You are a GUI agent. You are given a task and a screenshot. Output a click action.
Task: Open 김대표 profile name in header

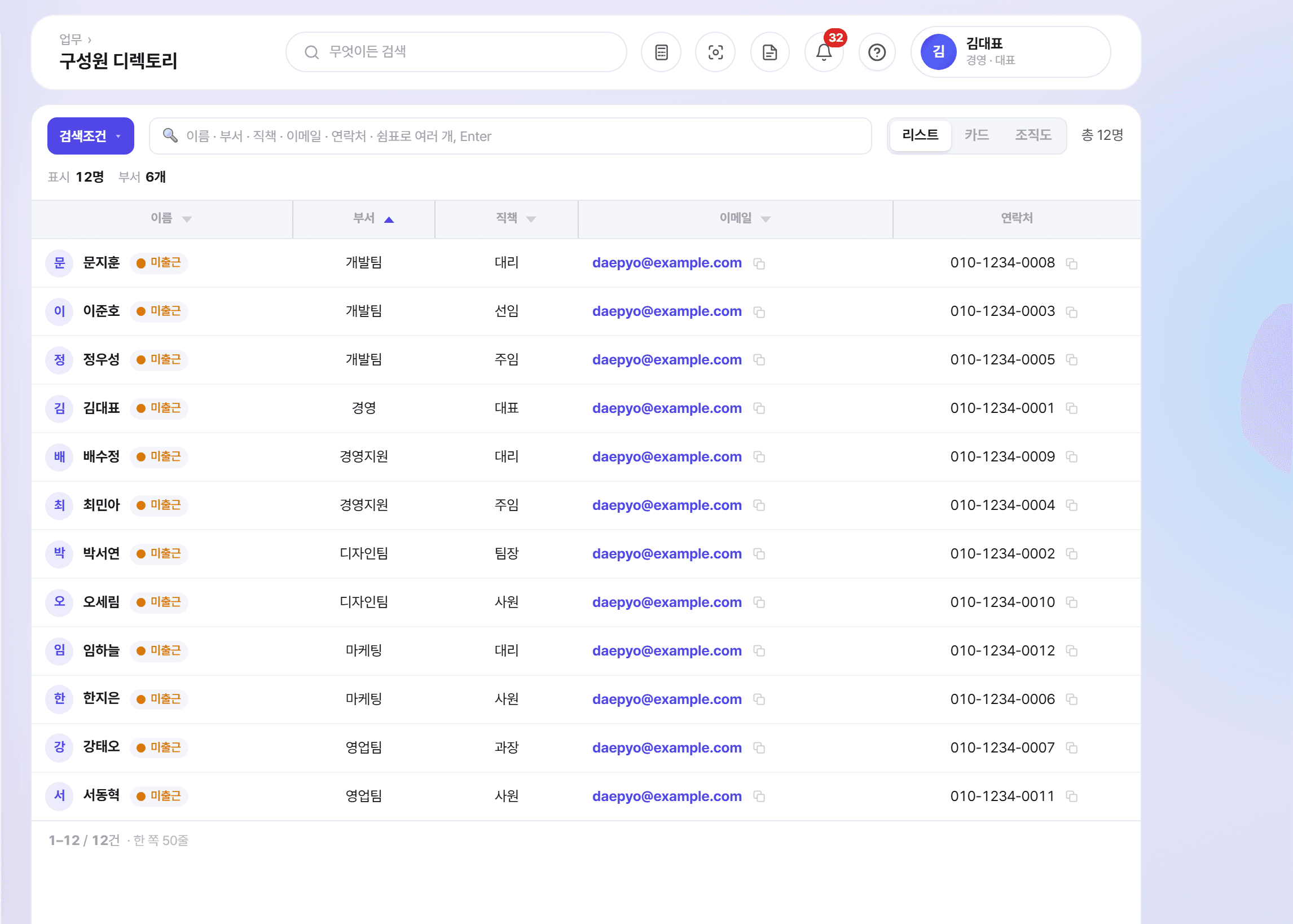pyautogui.click(x=984, y=44)
